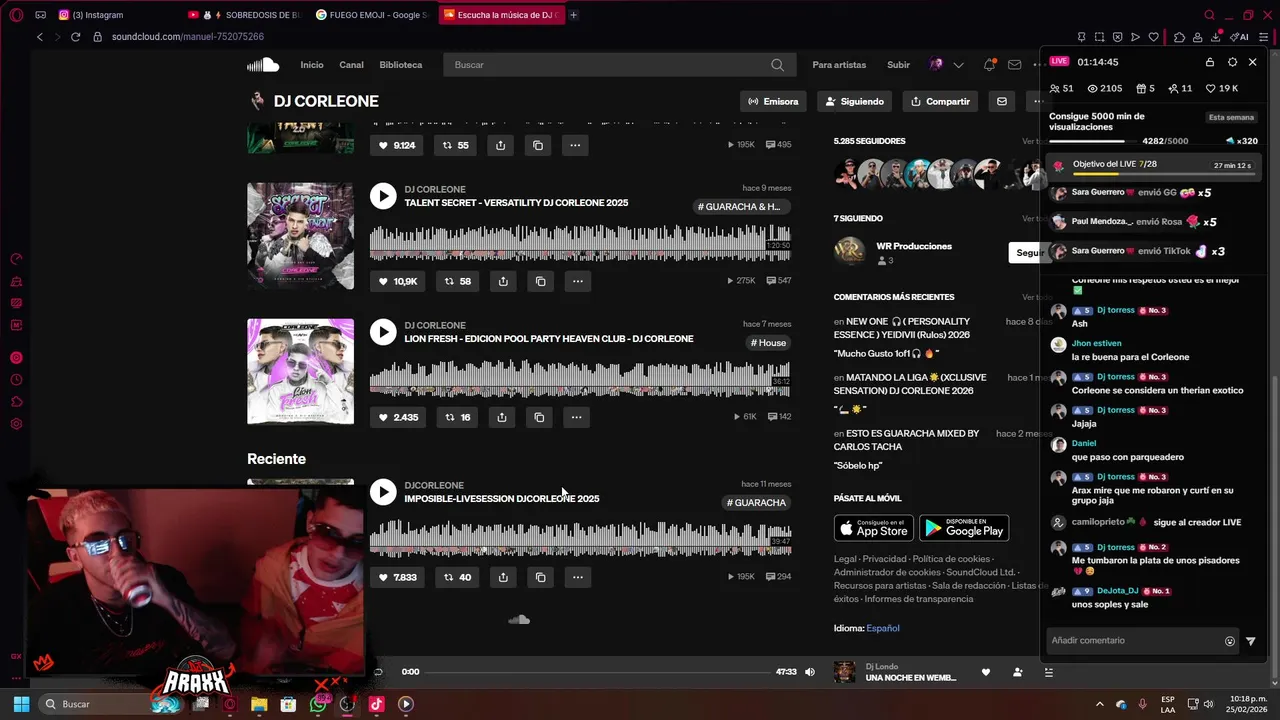Reload the current page
The width and height of the screenshot is (1280, 720).
tap(75, 37)
